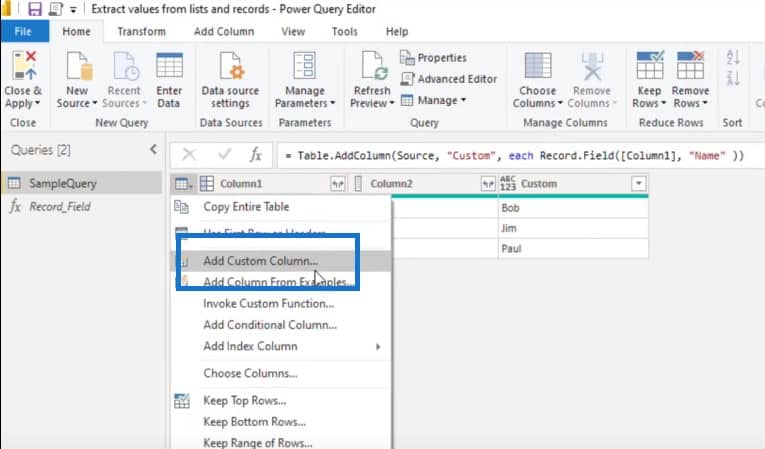Click the Enter Data table icon
The width and height of the screenshot is (765, 449).
click(169, 65)
